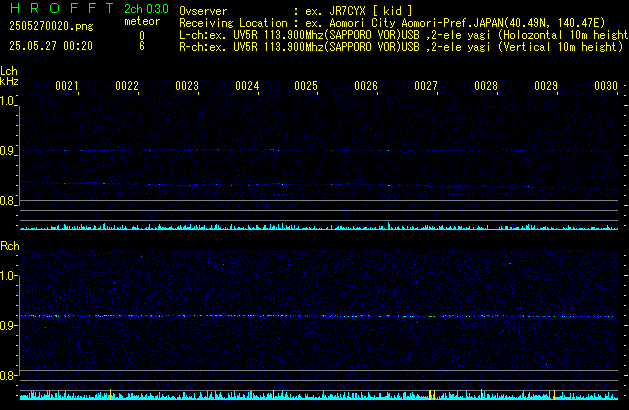Click time marker 0021
This screenshot has width=629, height=410.
[67, 86]
